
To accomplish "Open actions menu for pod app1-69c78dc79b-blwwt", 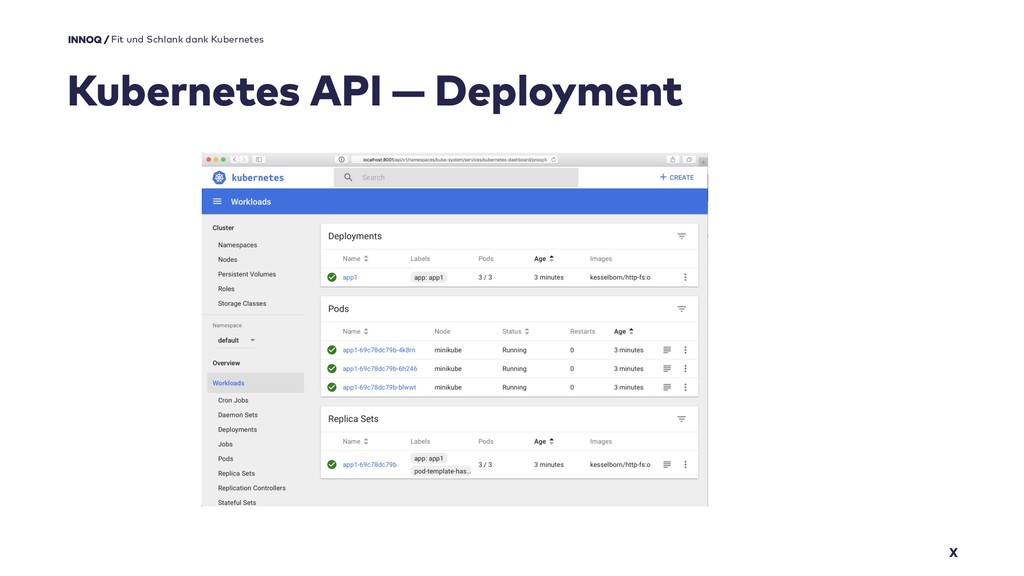I will (x=685, y=387).
